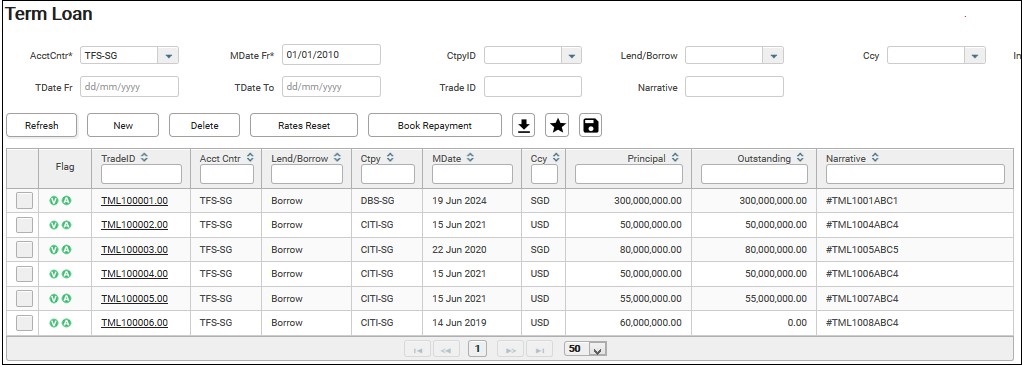Click the Delete button
Image resolution: width=1022 pixels, height=367 pixels.
pyautogui.click(x=205, y=125)
